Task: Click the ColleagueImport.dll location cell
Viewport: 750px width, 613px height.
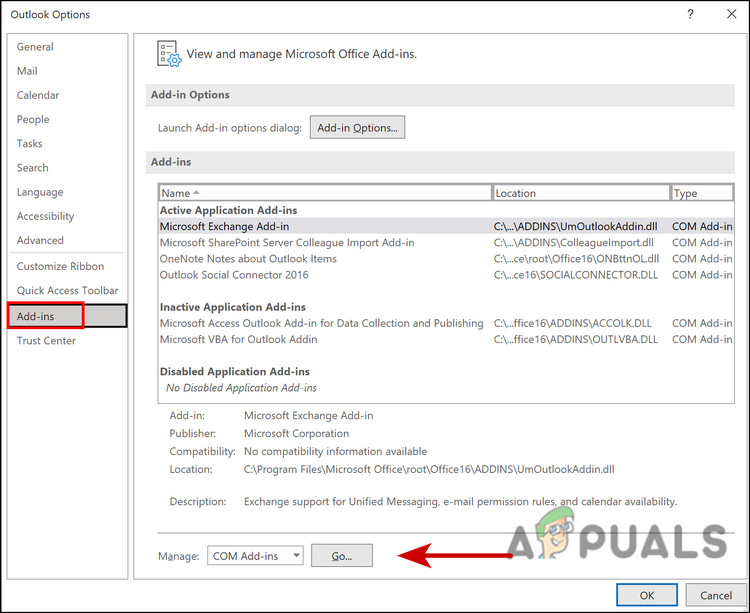Action: pos(574,243)
